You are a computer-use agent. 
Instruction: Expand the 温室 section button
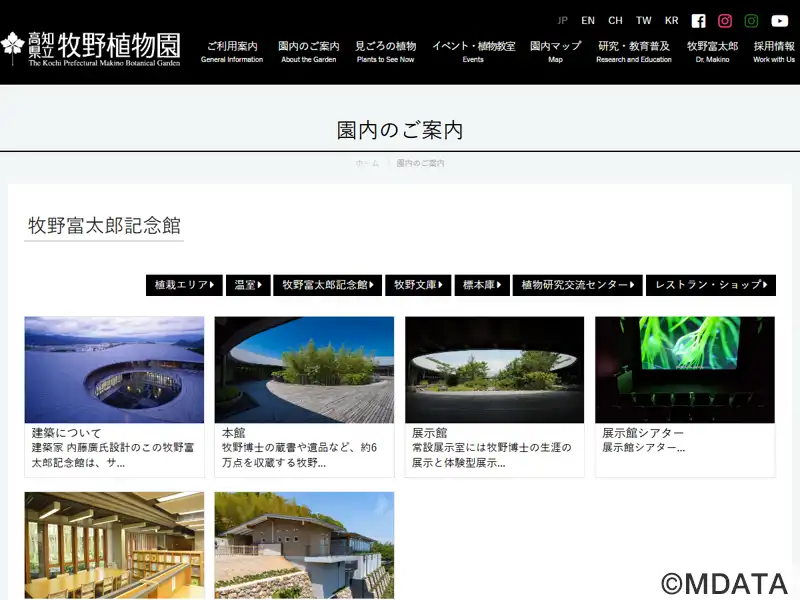tap(248, 285)
